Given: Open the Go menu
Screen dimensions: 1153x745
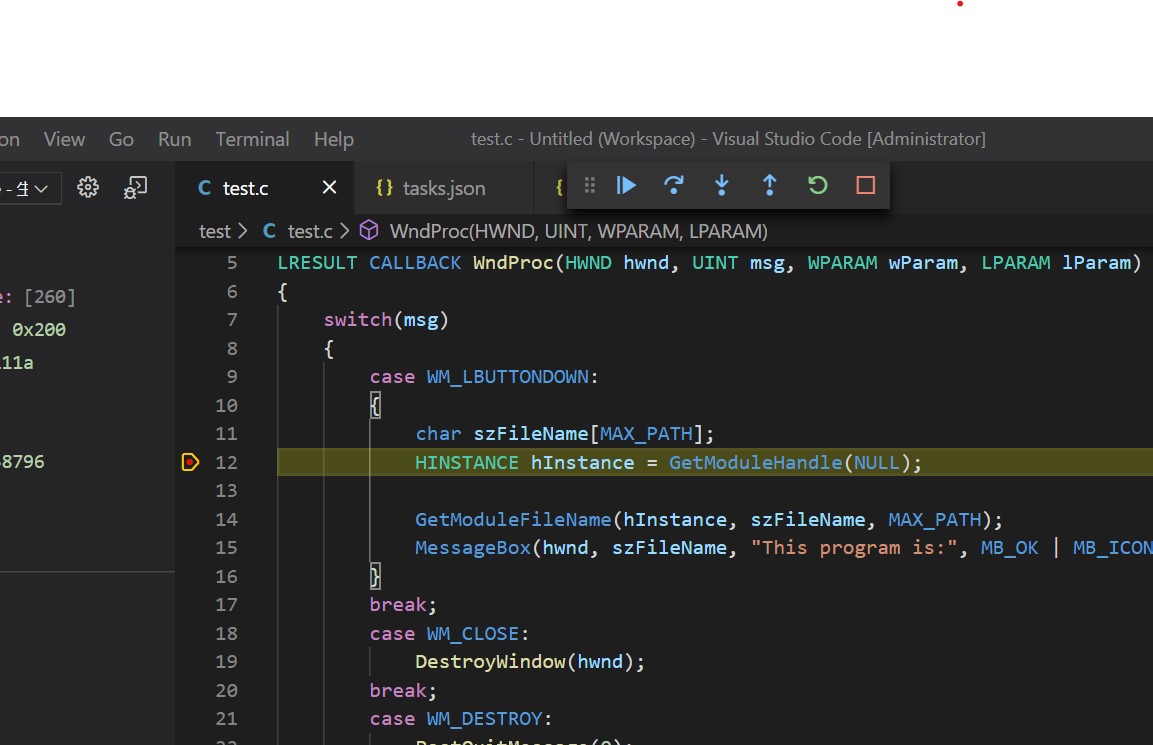Looking at the screenshot, I should pos(121,139).
